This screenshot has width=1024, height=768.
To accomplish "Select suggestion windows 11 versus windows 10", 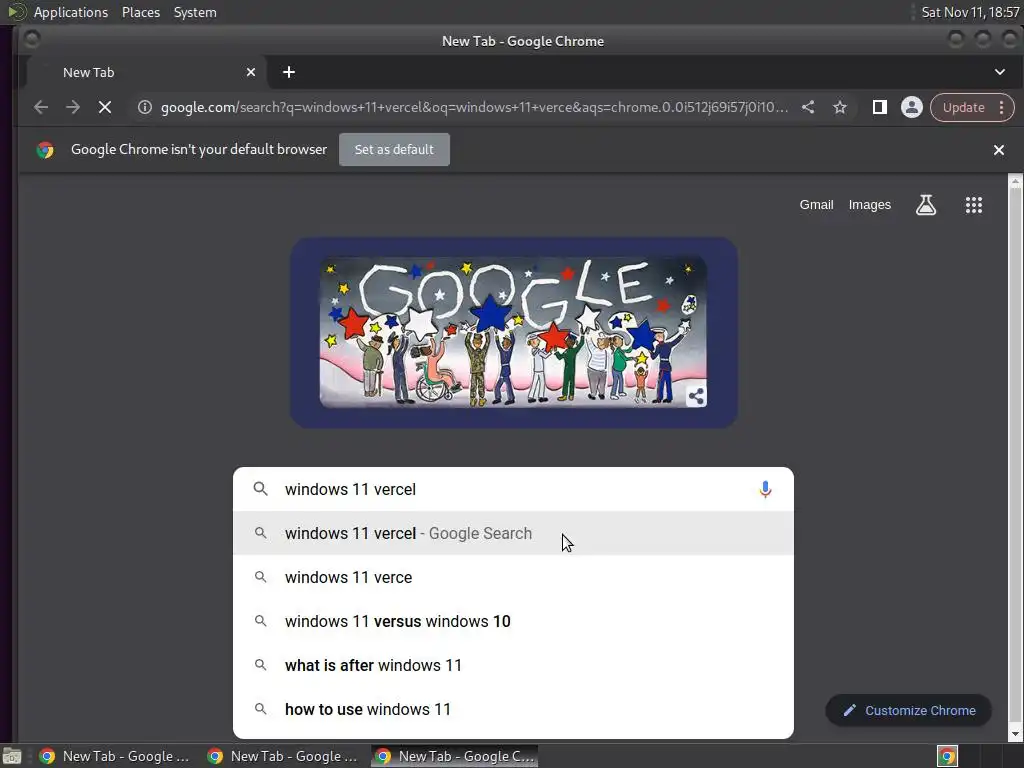I will coord(513,621).
